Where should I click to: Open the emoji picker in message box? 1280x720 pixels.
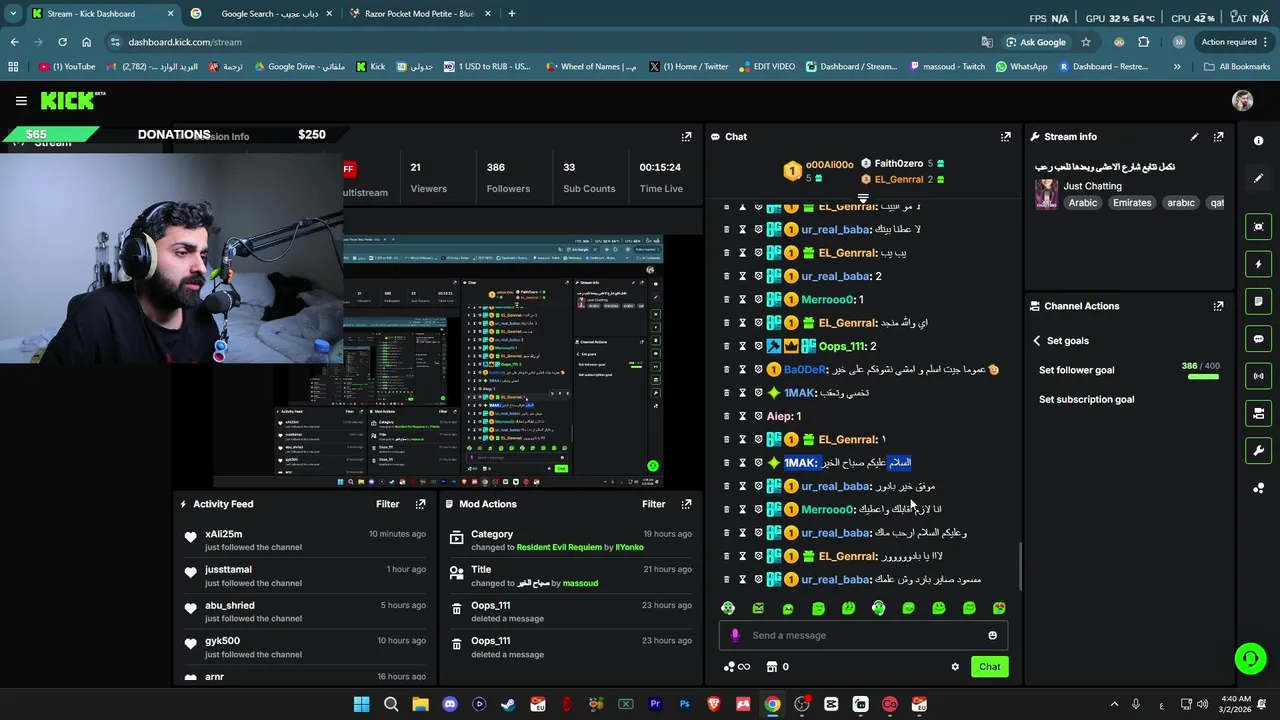992,635
